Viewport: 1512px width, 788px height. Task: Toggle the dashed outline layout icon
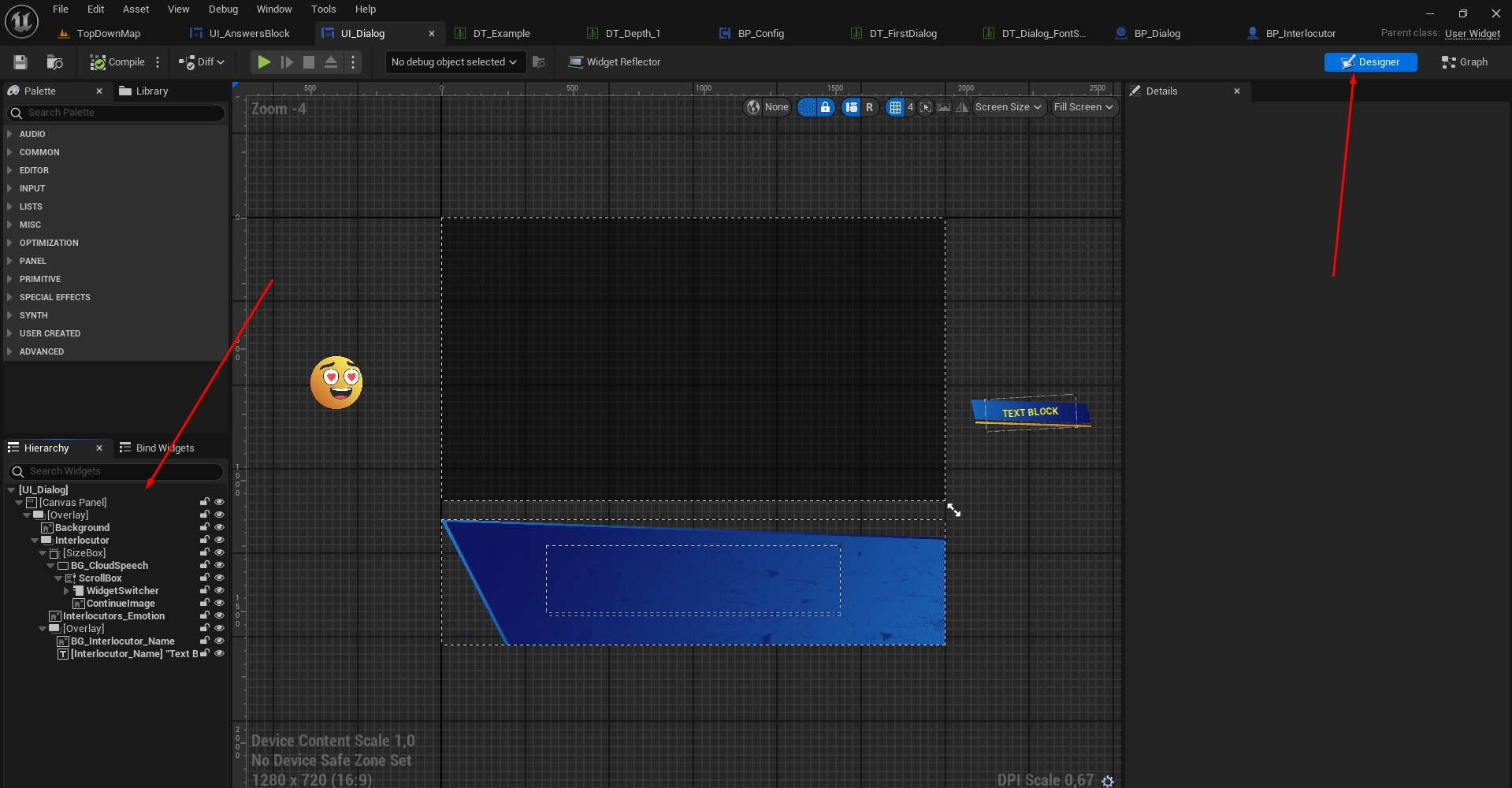(x=807, y=107)
